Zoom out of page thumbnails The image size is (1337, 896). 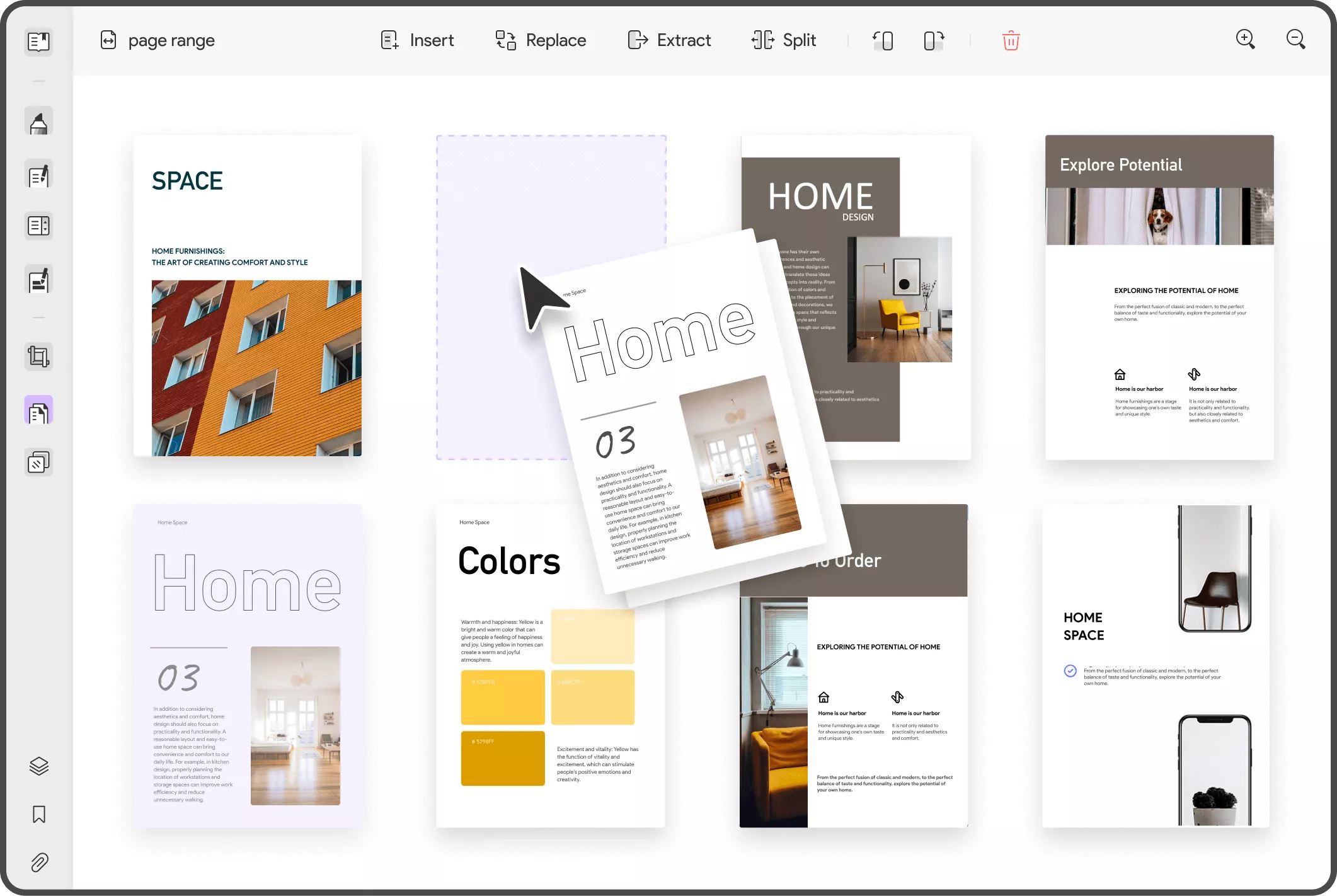point(1295,40)
